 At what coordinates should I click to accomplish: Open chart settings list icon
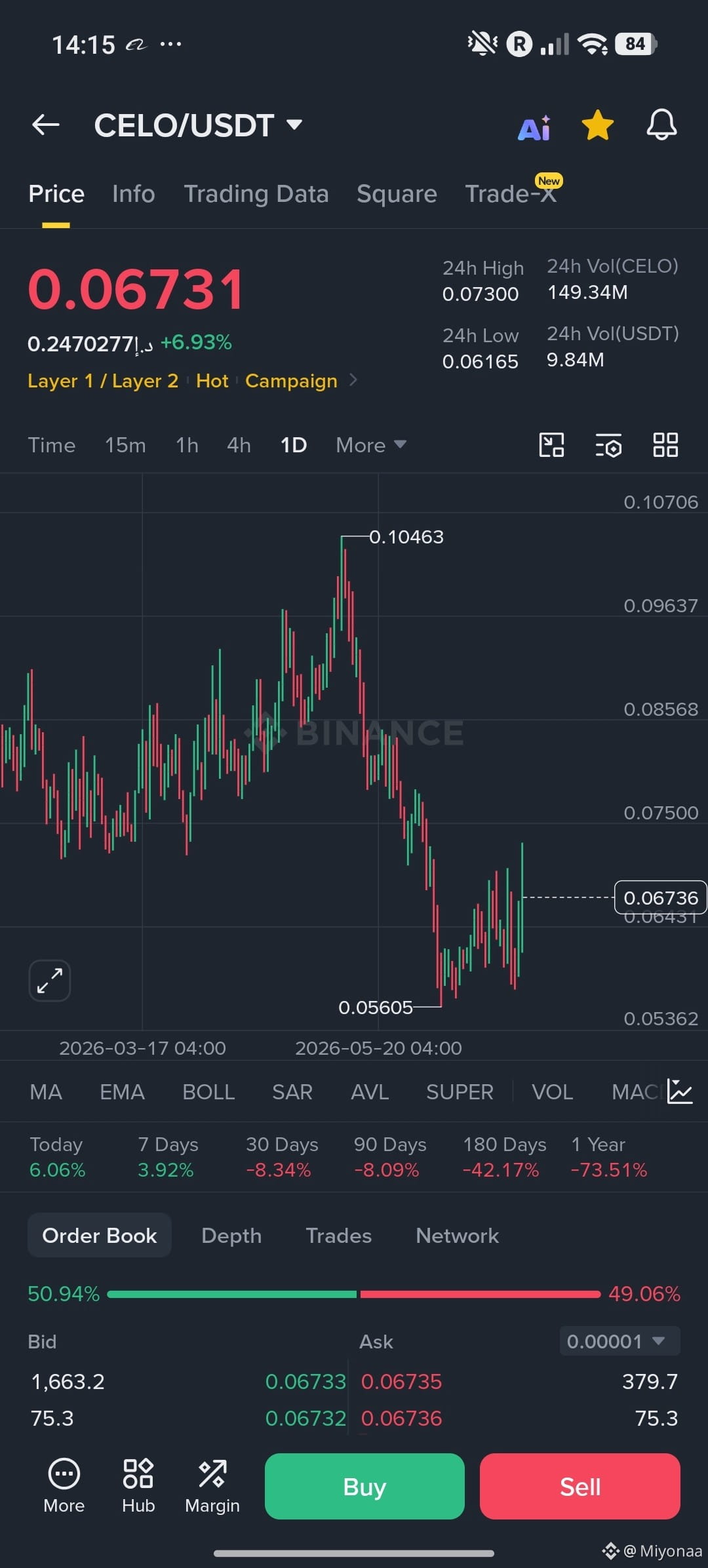608,445
